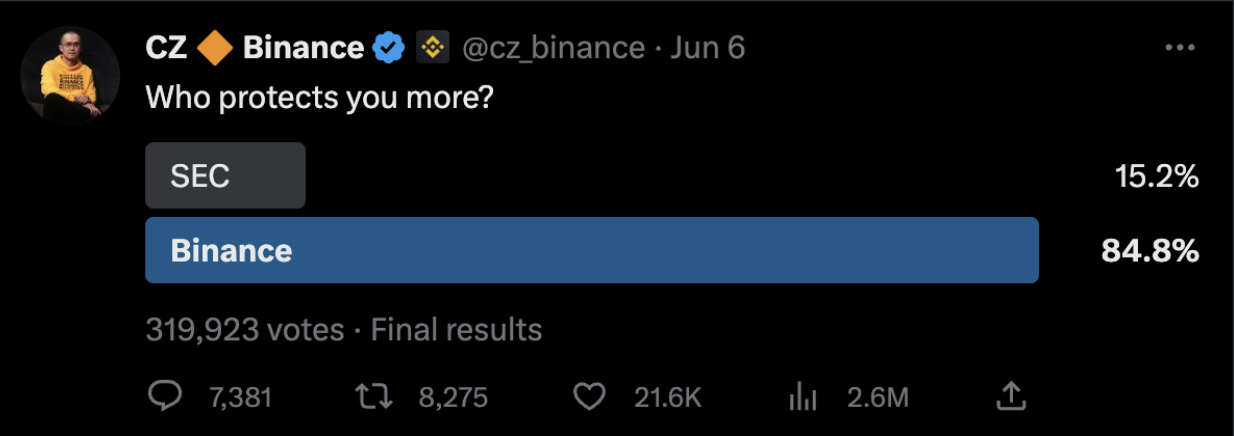Like the tweet with heart icon
Image resolution: width=1234 pixels, height=436 pixels.
coord(592,397)
